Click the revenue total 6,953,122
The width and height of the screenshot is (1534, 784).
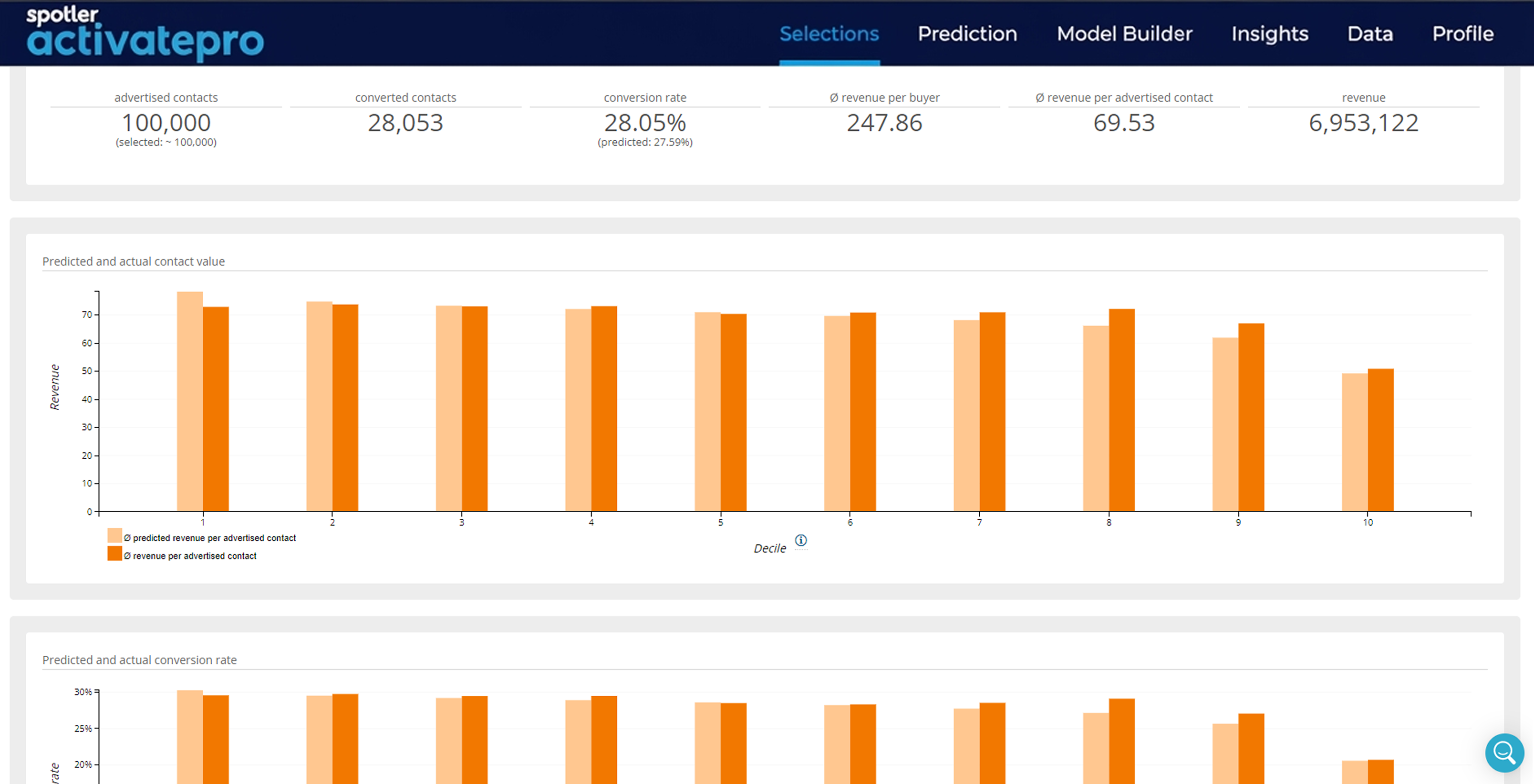(x=1363, y=123)
